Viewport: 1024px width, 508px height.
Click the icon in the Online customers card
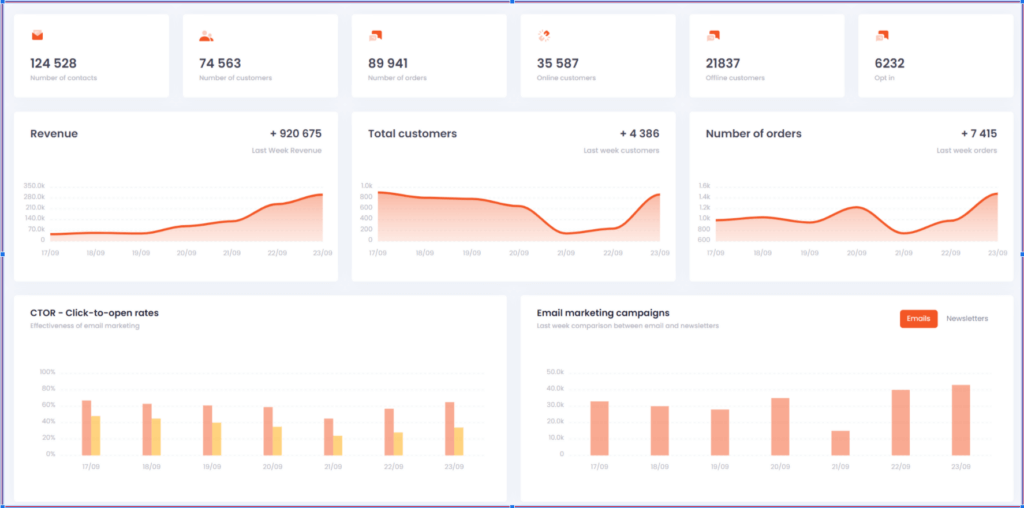coord(543,36)
